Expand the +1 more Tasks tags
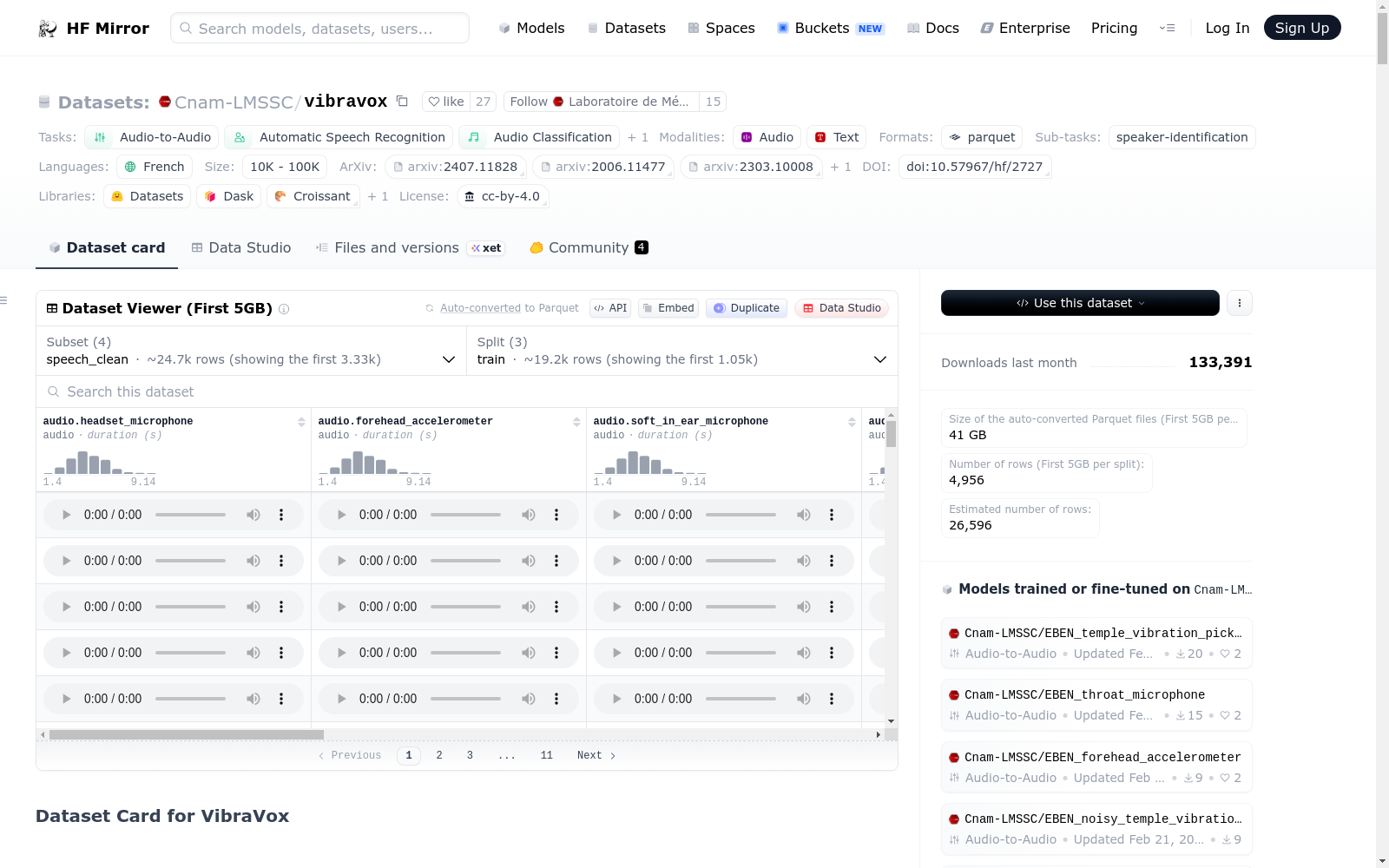 point(638,137)
